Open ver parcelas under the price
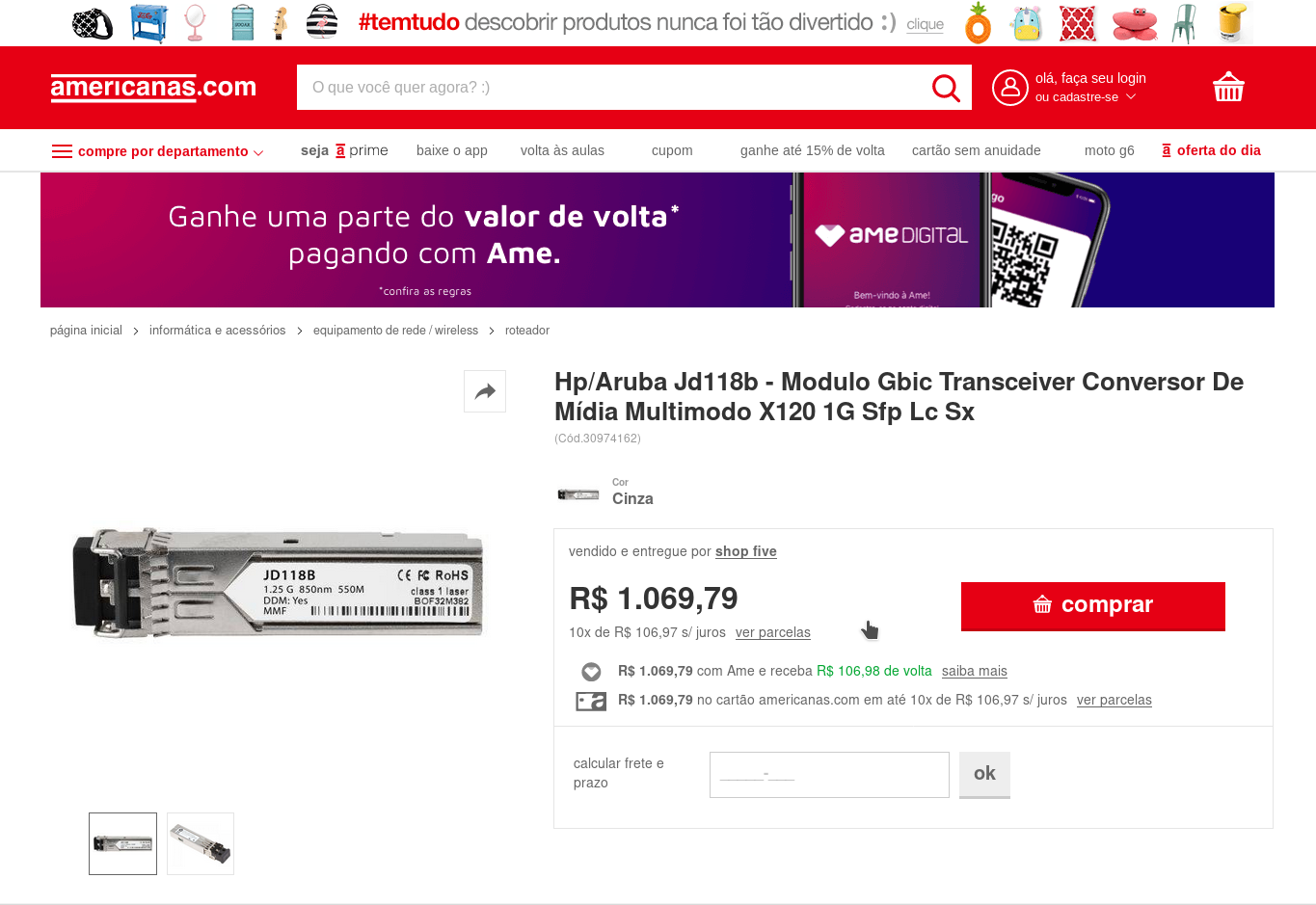 click(x=772, y=632)
